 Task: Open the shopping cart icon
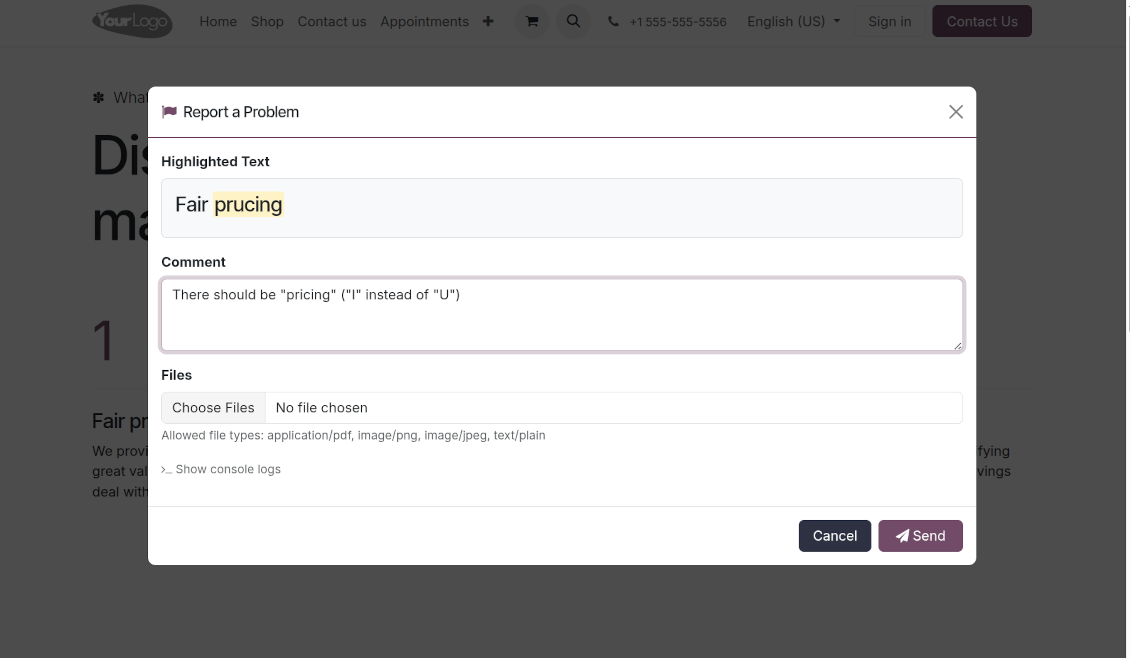(532, 20)
